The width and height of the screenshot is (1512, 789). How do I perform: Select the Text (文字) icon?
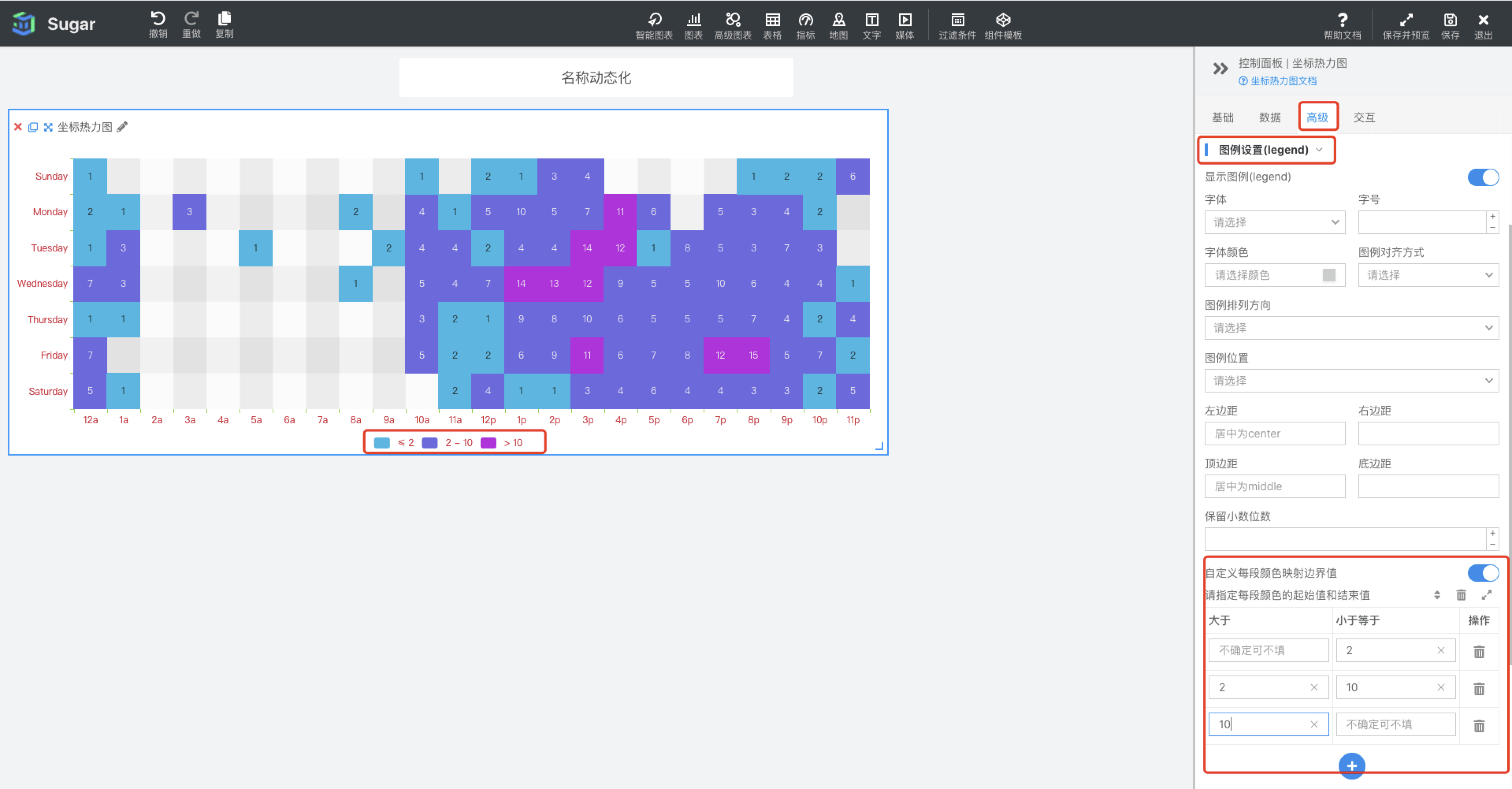872,26
